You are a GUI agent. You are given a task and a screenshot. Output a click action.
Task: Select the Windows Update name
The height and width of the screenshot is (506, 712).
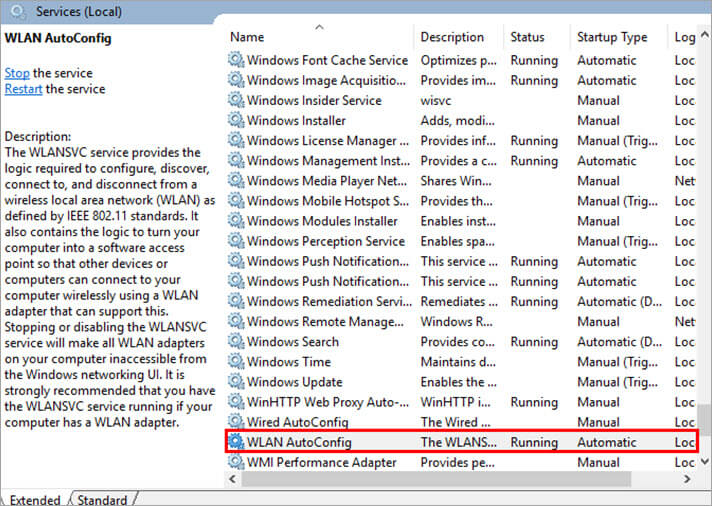[295, 382]
